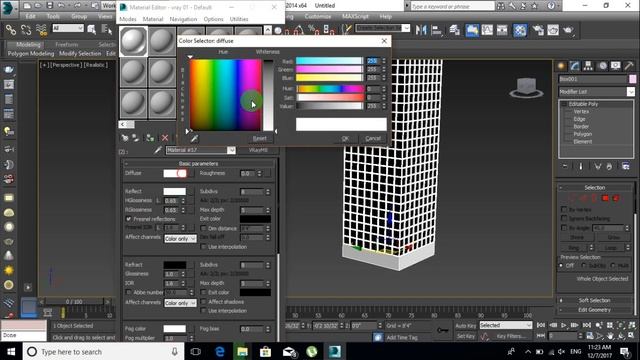This screenshot has height=360, width=640.
Task: Open the Hierarchy panel icon
Action: coord(588,66)
